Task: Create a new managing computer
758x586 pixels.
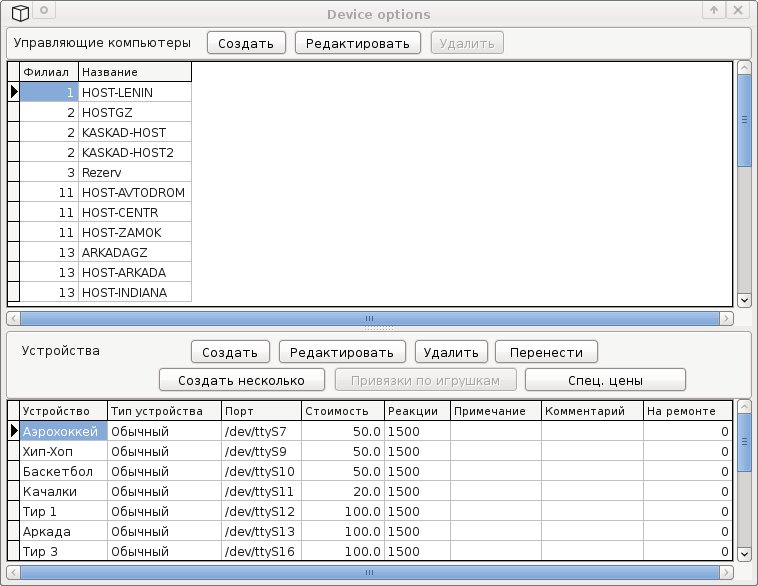Action: pyautogui.click(x=246, y=43)
